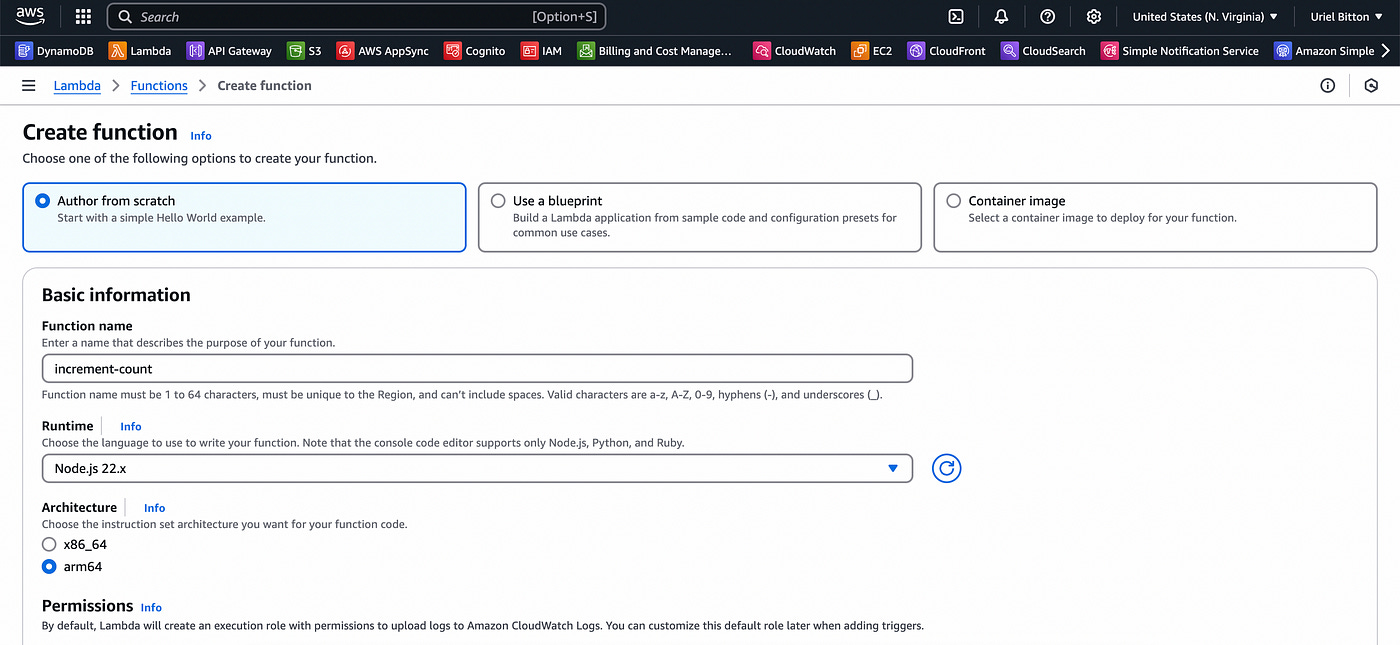Image resolution: width=1400 pixels, height=645 pixels.
Task: Open the settings gear icon
Action: point(1094,17)
